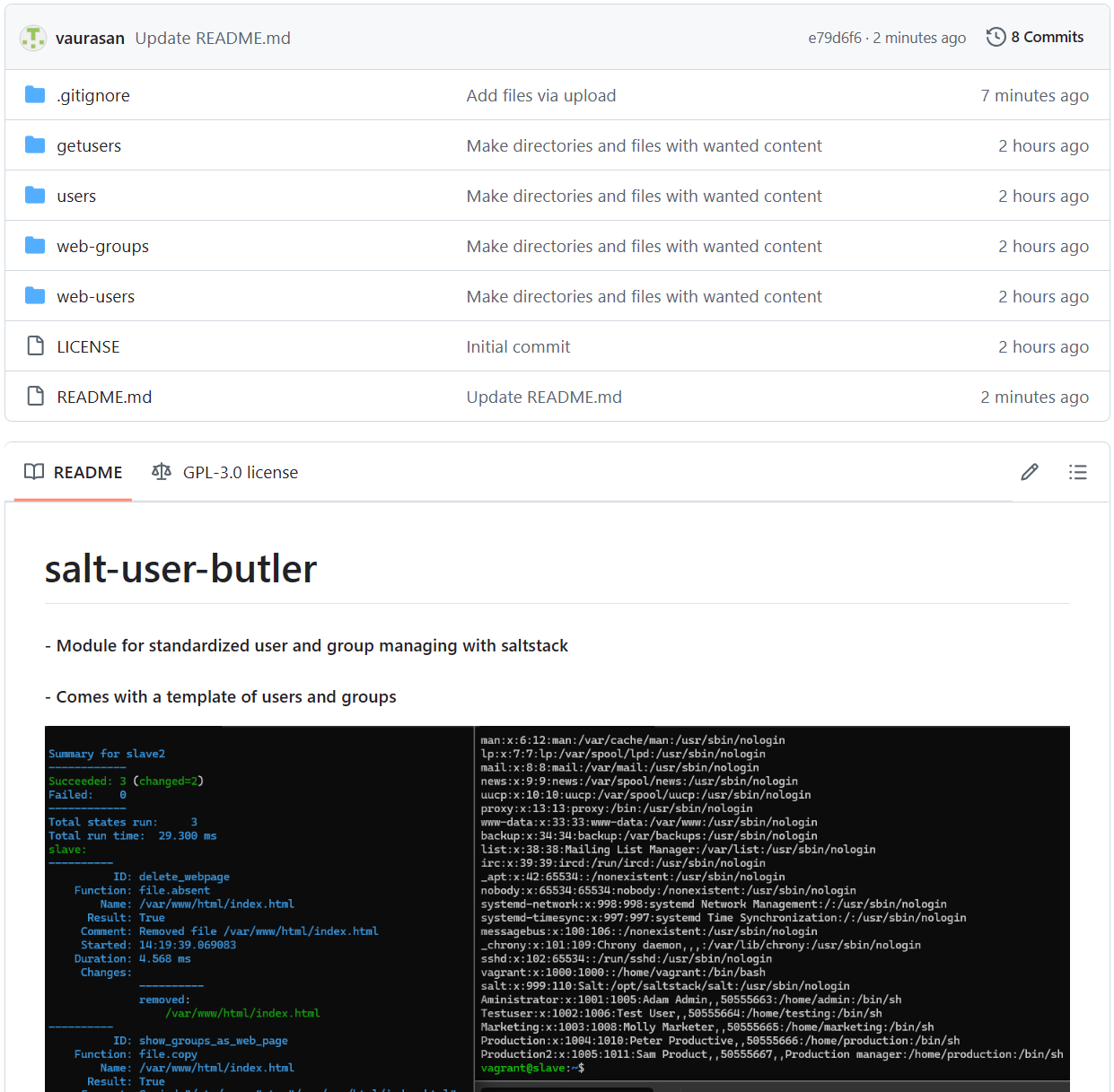This screenshot has width=1114, height=1092.
Task: Open the README.md file name link
Action: point(104,397)
